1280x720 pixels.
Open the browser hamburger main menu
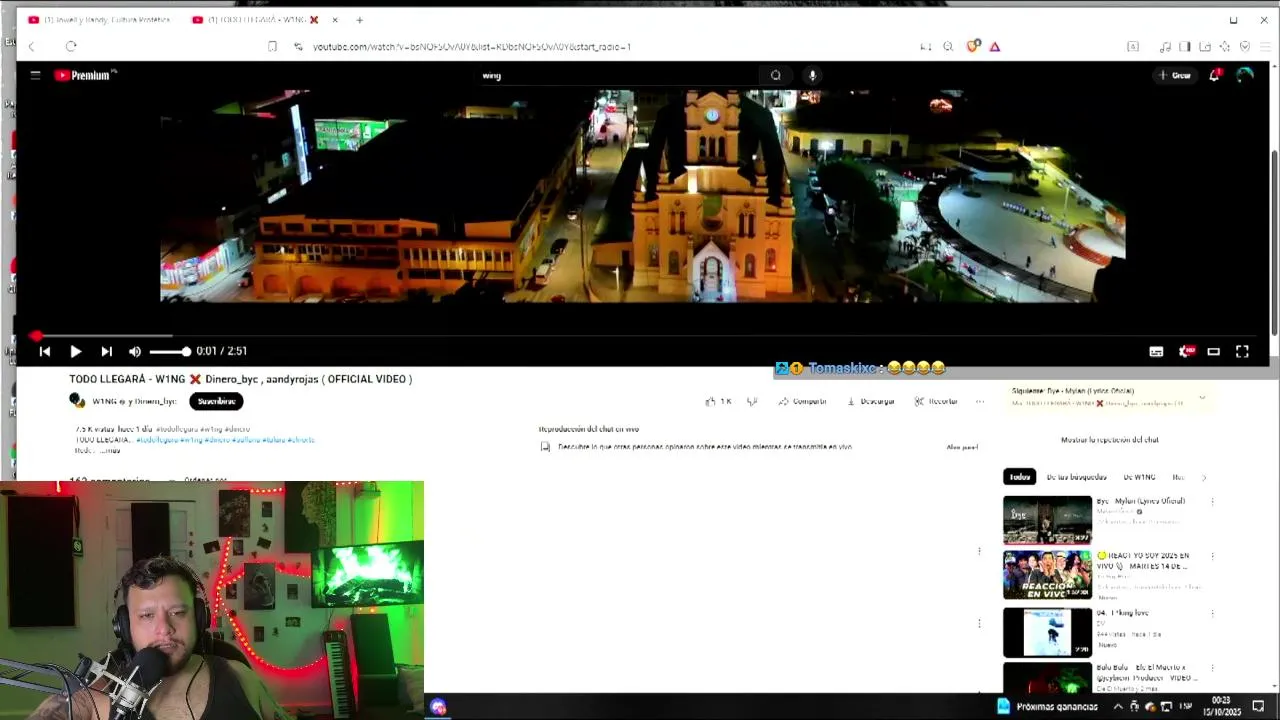point(1265,47)
